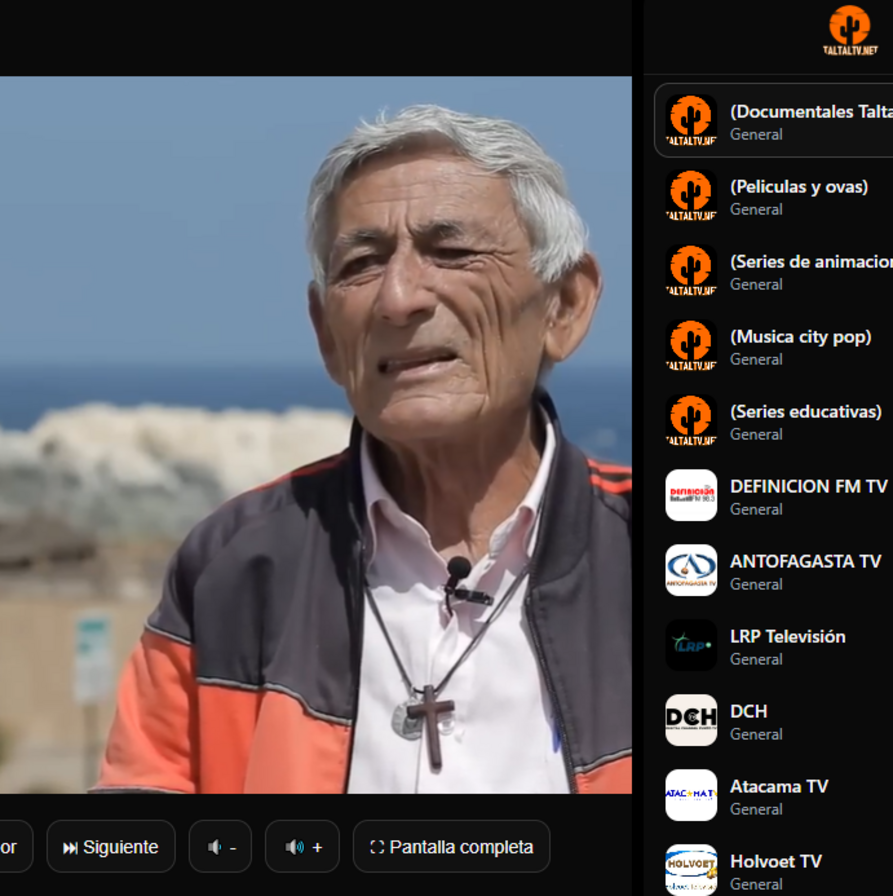Choose the LRP Televisión channel name
Viewport: 893px width, 896px height.
click(787, 636)
